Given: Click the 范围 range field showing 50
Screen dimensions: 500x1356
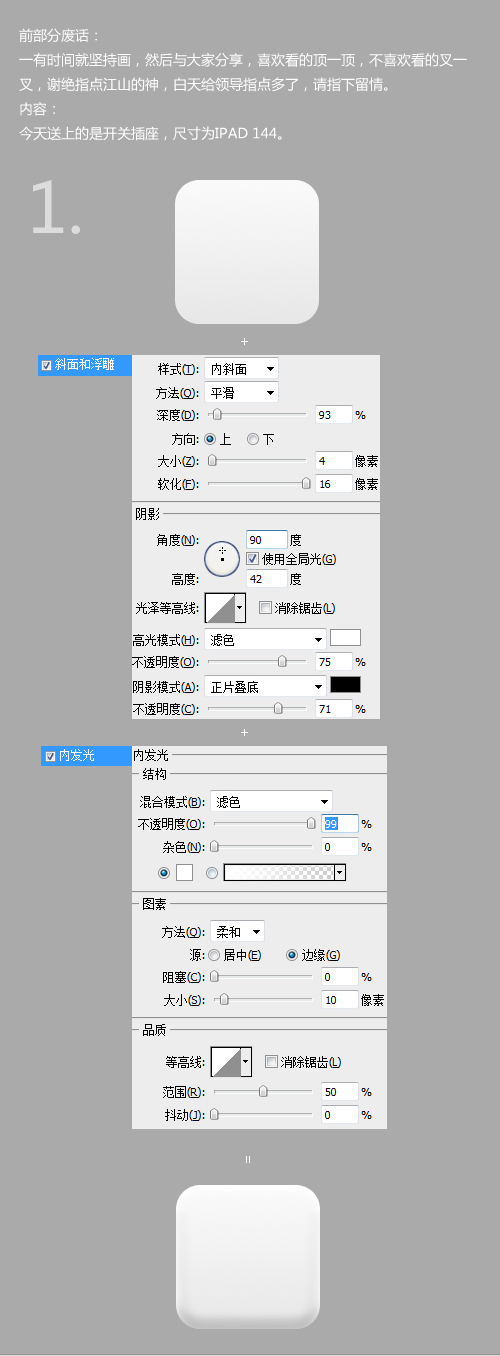Looking at the screenshot, I should [340, 1092].
